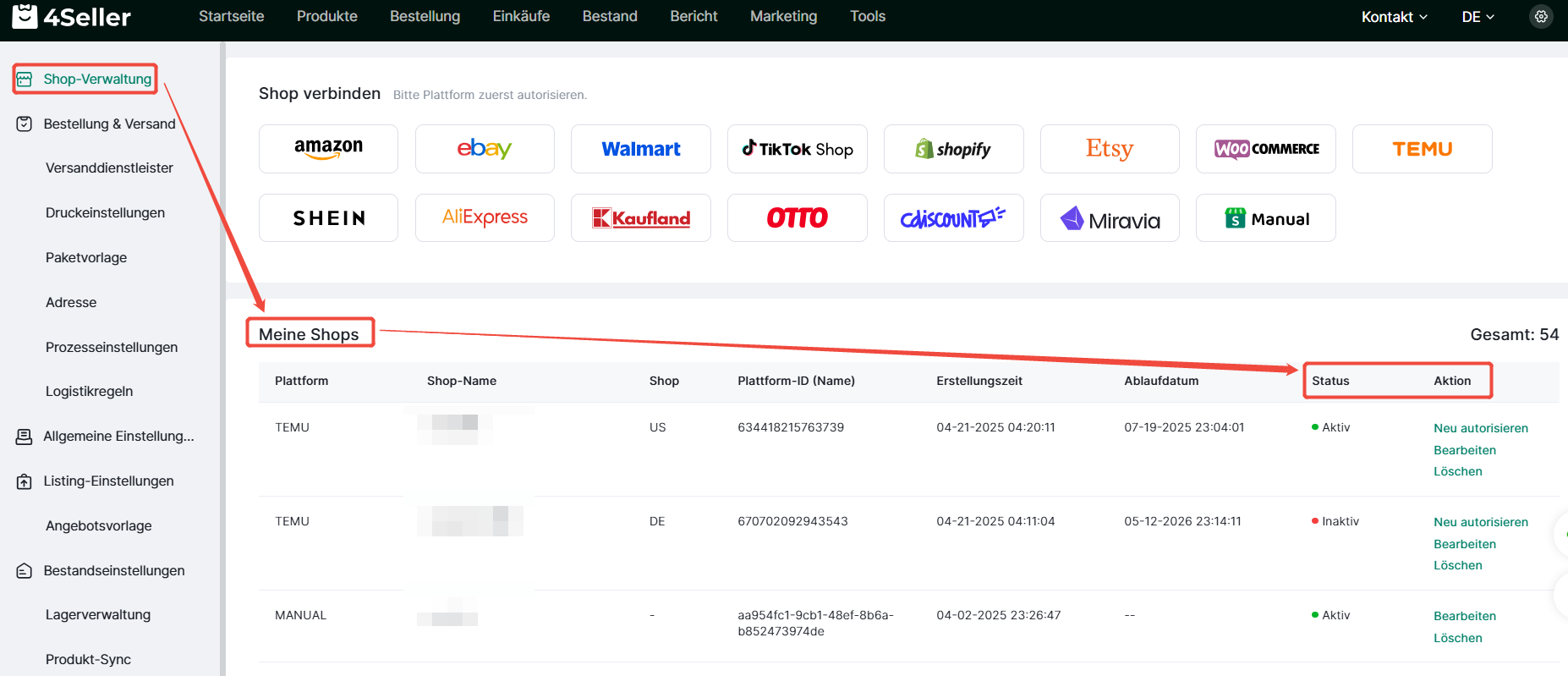The image size is (1568, 676).
Task: Click the Bestandseinstellungen sidebar icon
Action: (25, 571)
